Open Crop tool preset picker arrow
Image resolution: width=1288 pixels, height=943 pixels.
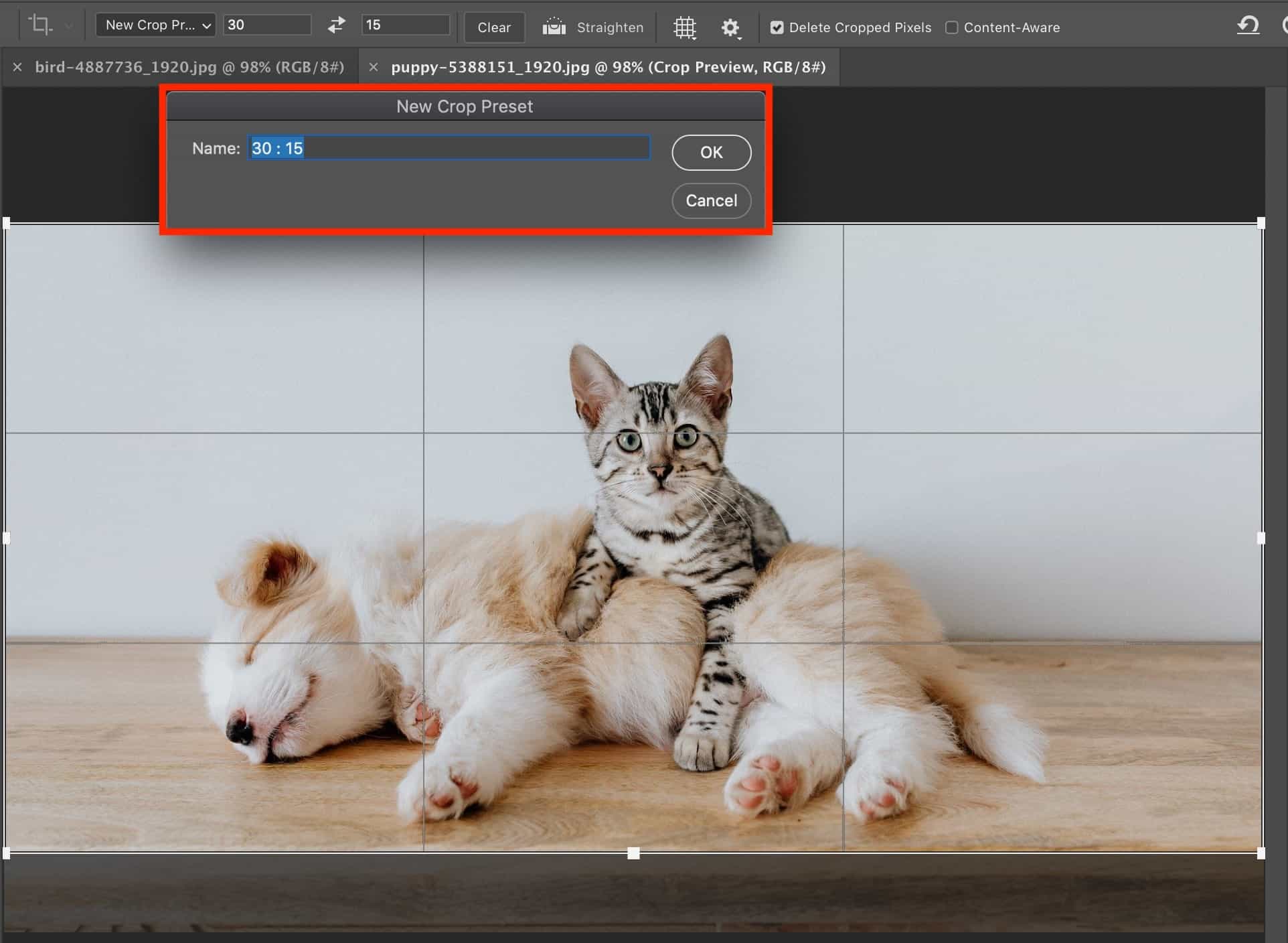tap(68, 27)
